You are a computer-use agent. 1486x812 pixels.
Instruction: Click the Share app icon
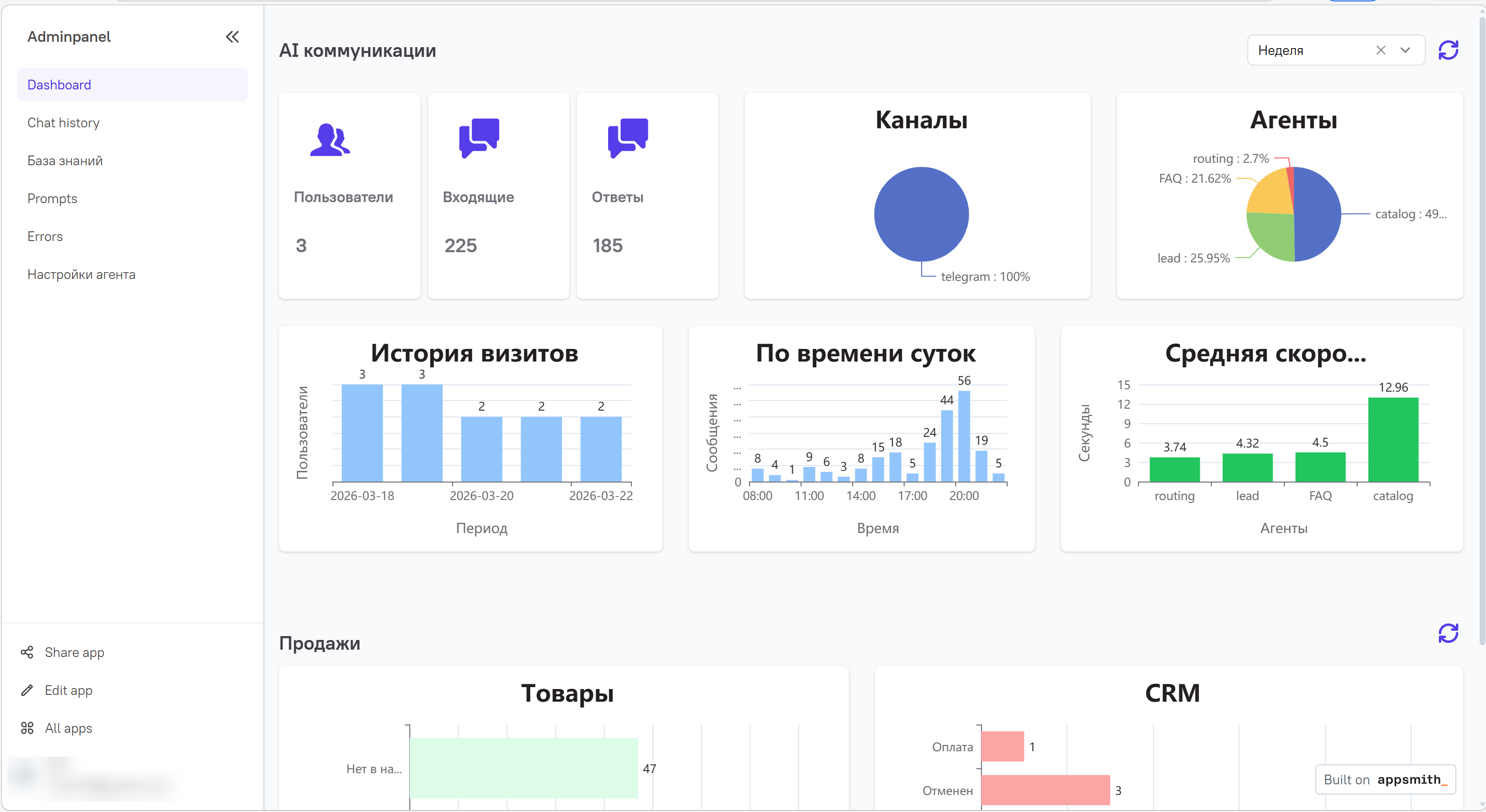coord(27,652)
